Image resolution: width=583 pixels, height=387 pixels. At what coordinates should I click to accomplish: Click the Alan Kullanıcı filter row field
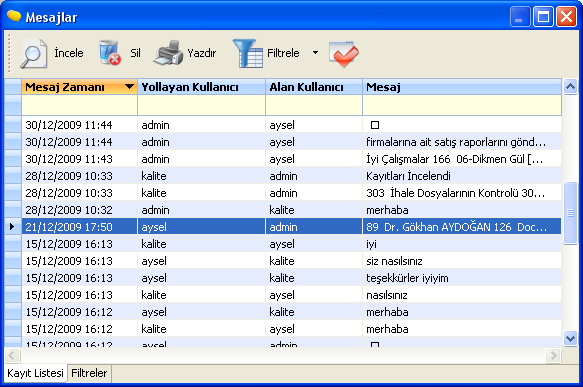(x=314, y=105)
